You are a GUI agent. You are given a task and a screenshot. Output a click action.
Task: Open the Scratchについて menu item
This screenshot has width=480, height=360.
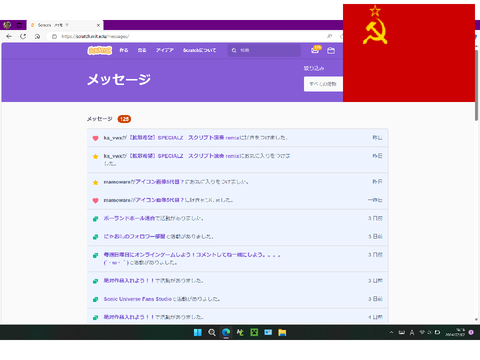pyautogui.click(x=199, y=50)
